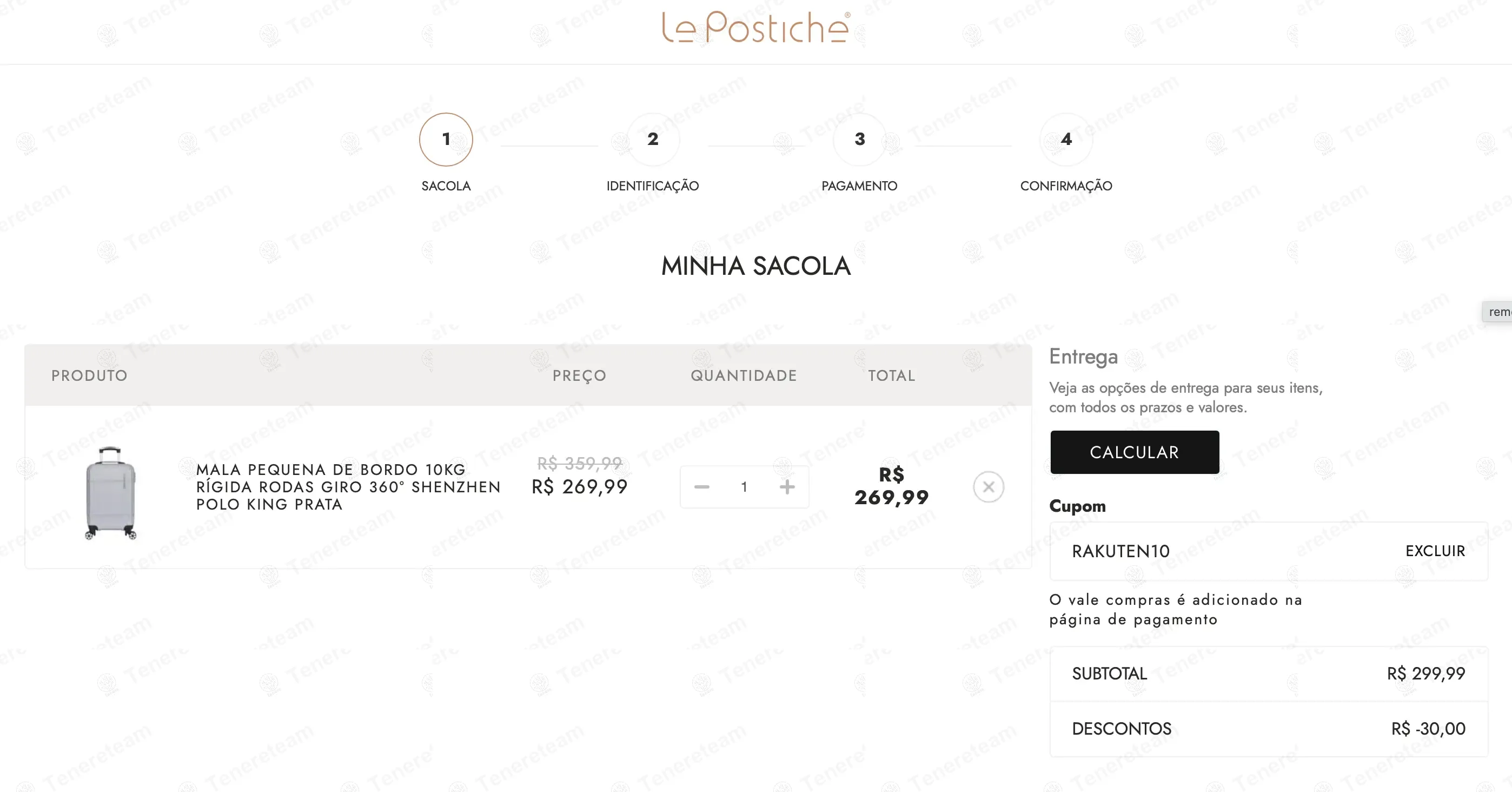The width and height of the screenshot is (1512, 792).
Task: Click the CALCULAR shipping button
Action: [x=1135, y=452]
